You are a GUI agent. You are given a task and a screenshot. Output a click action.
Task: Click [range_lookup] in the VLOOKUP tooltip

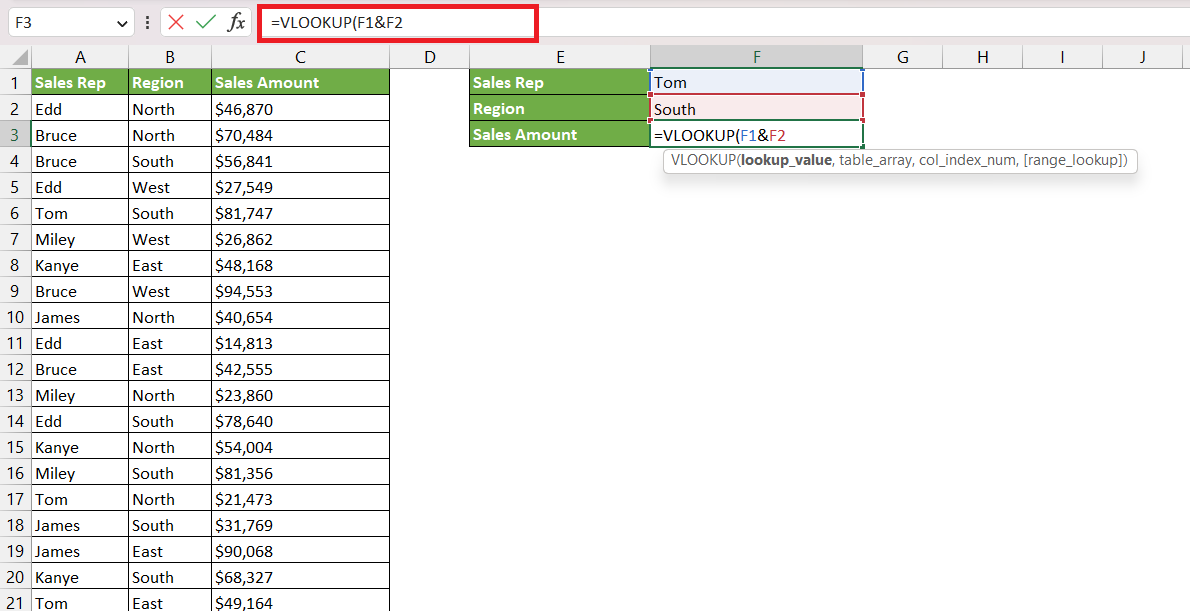(x=1075, y=161)
